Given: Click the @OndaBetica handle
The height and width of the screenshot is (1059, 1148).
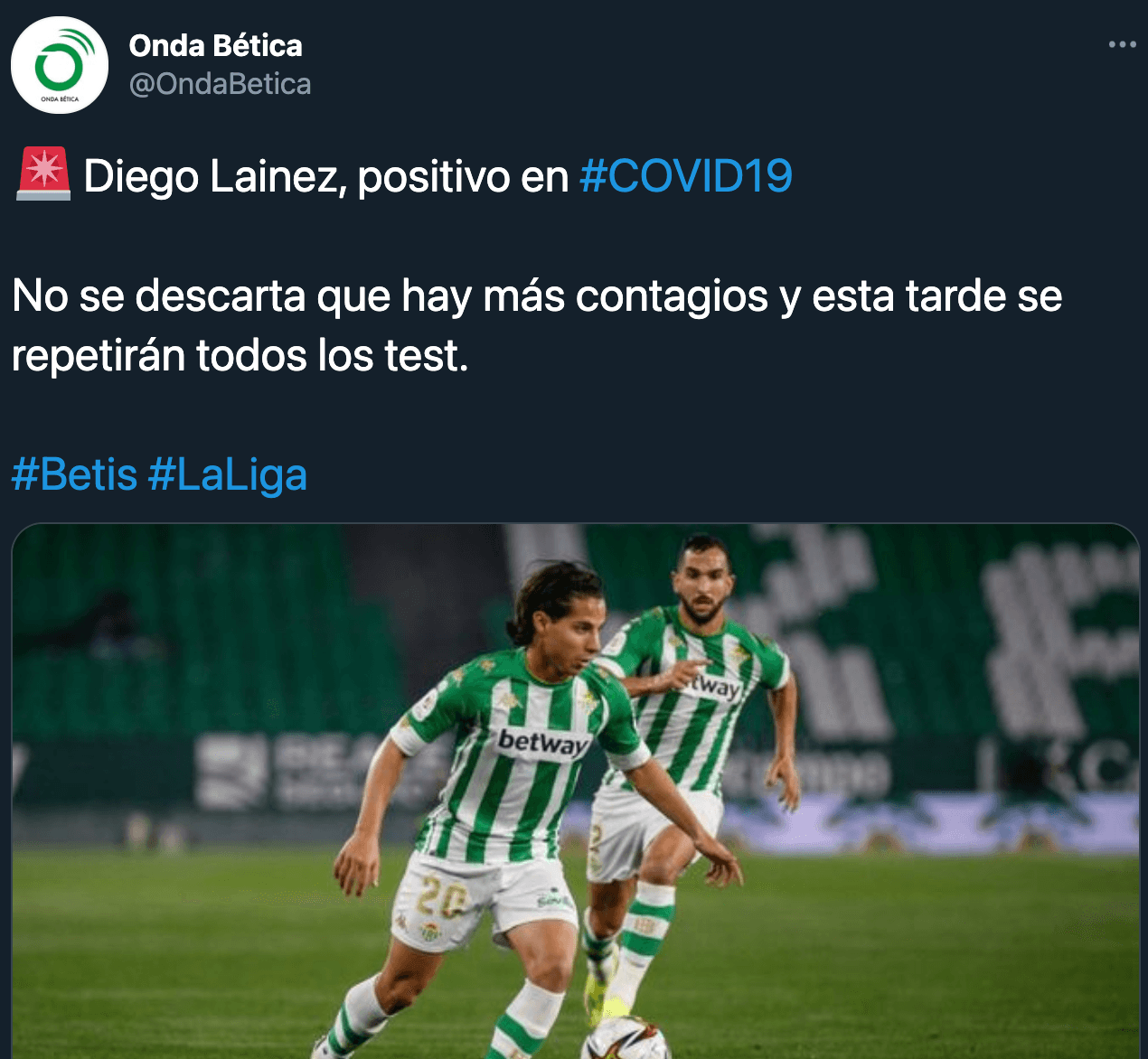Looking at the screenshot, I should click(220, 84).
